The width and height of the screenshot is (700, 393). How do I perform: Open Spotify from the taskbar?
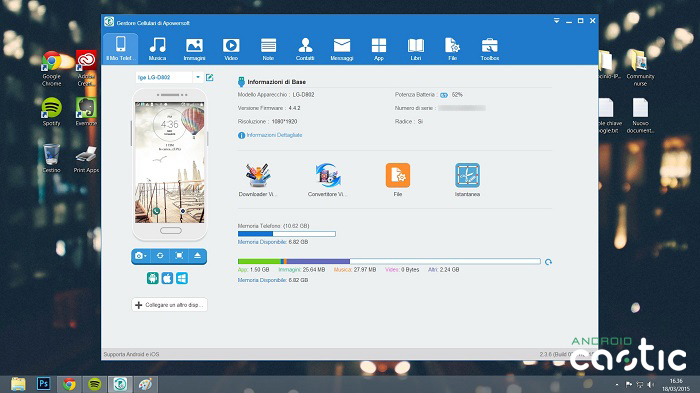point(95,384)
